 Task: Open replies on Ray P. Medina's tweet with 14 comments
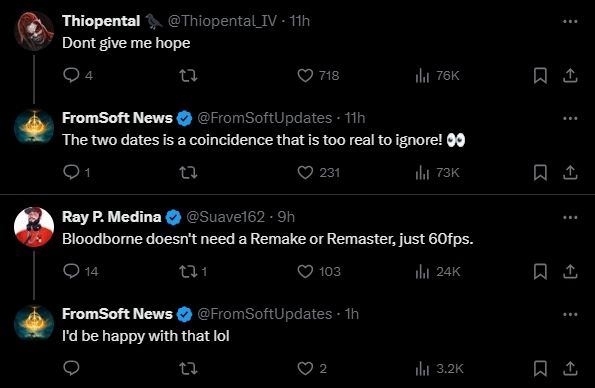click(x=80, y=271)
